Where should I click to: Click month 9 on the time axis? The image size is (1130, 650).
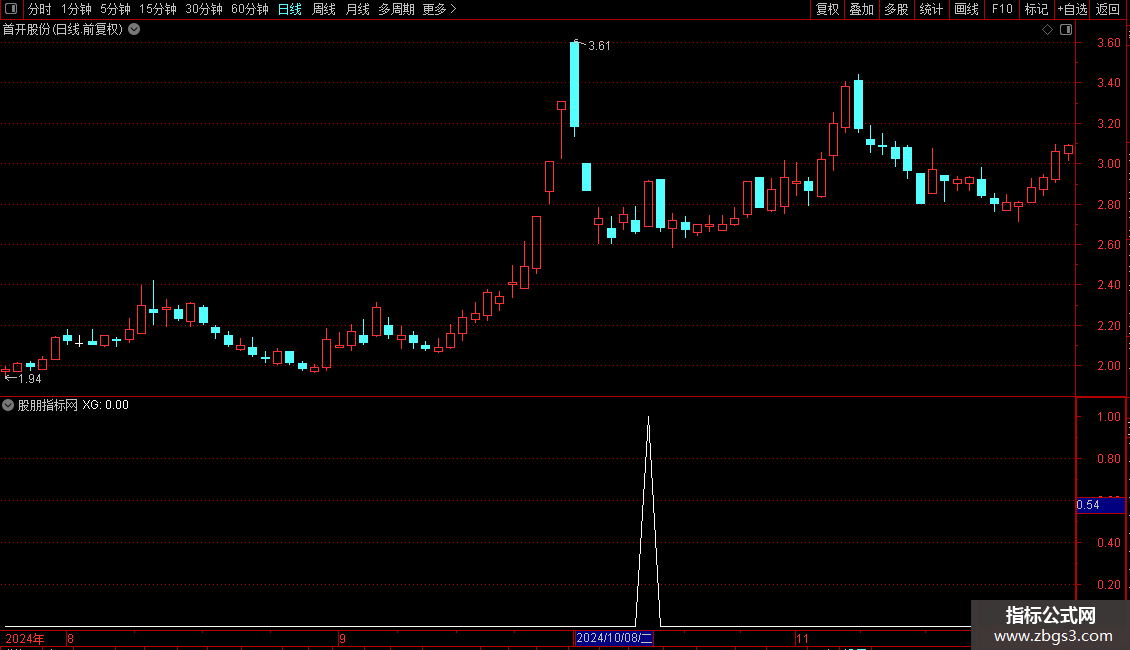[342, 638]
